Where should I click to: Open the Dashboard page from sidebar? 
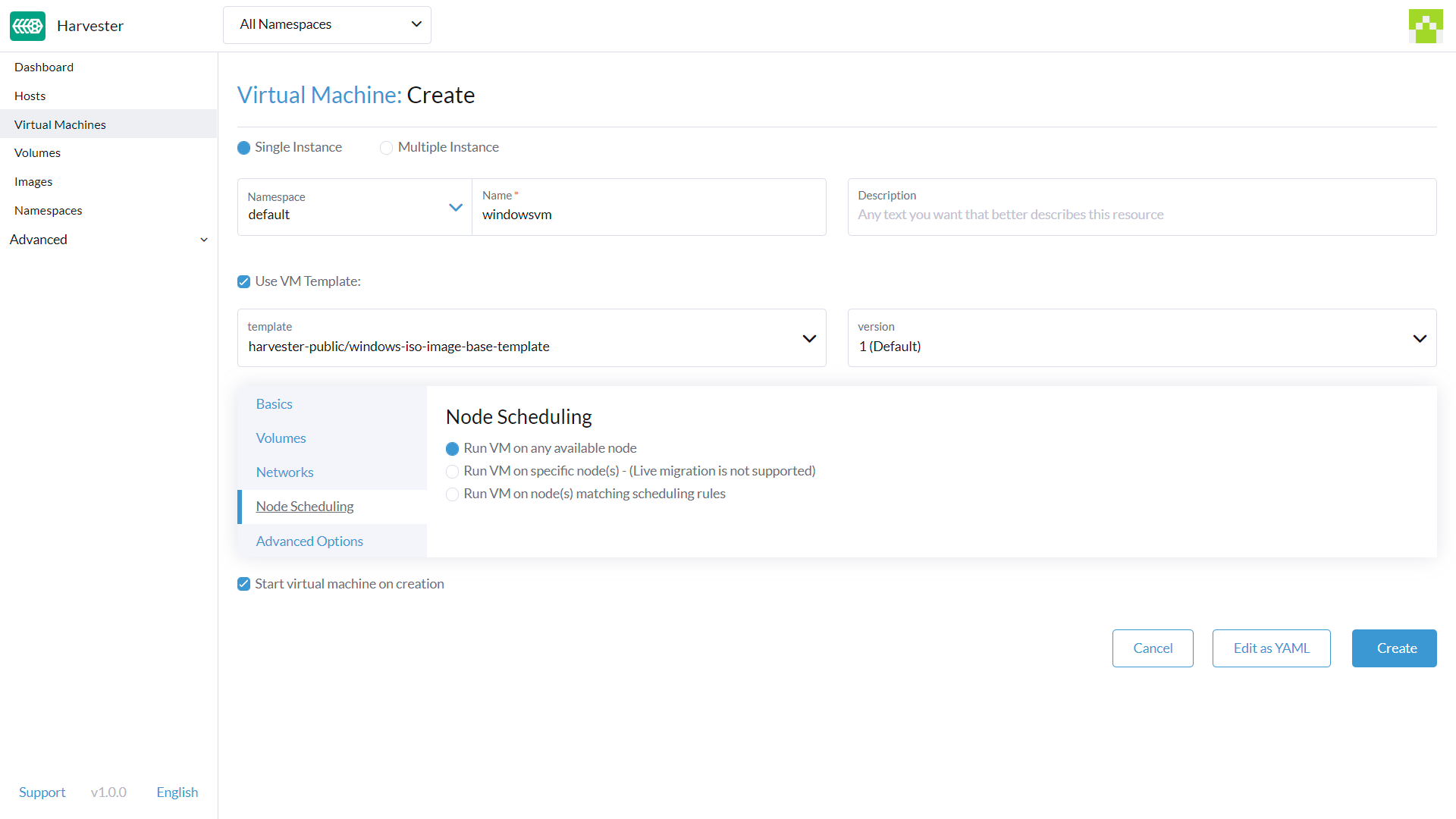click(43, 67)
